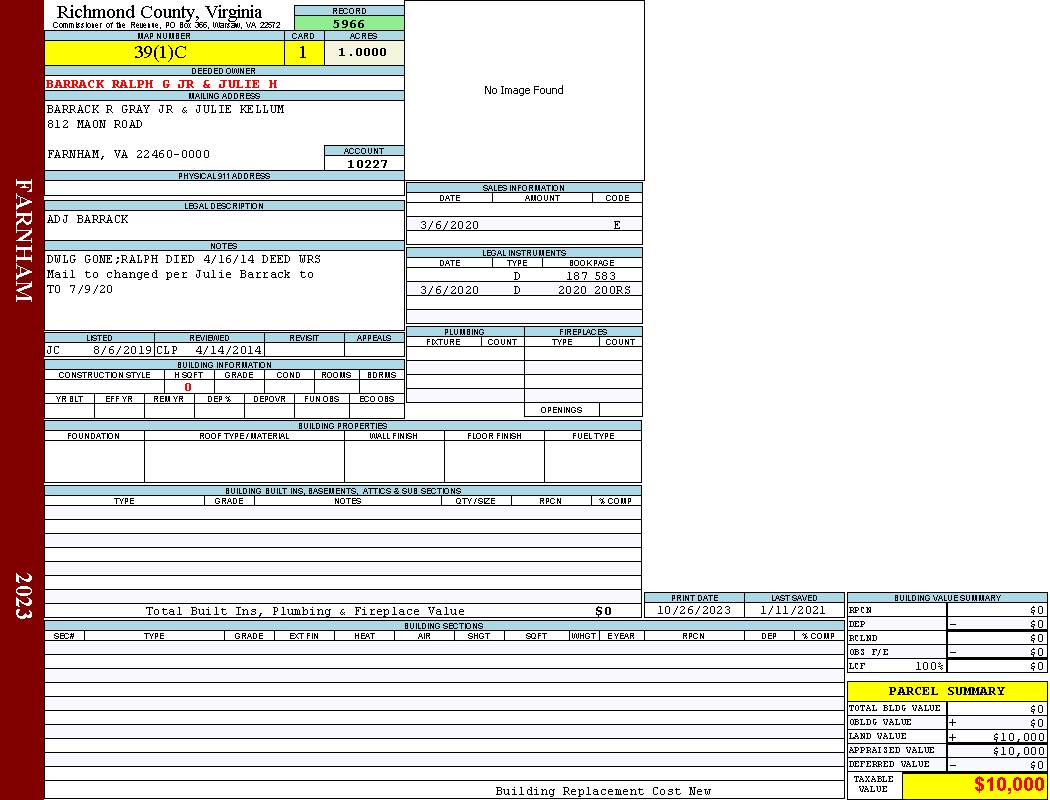This screenshot has height=800, width=1050.
Task: Select the 3/6/2020 sales information date
Action: [449, 225]
